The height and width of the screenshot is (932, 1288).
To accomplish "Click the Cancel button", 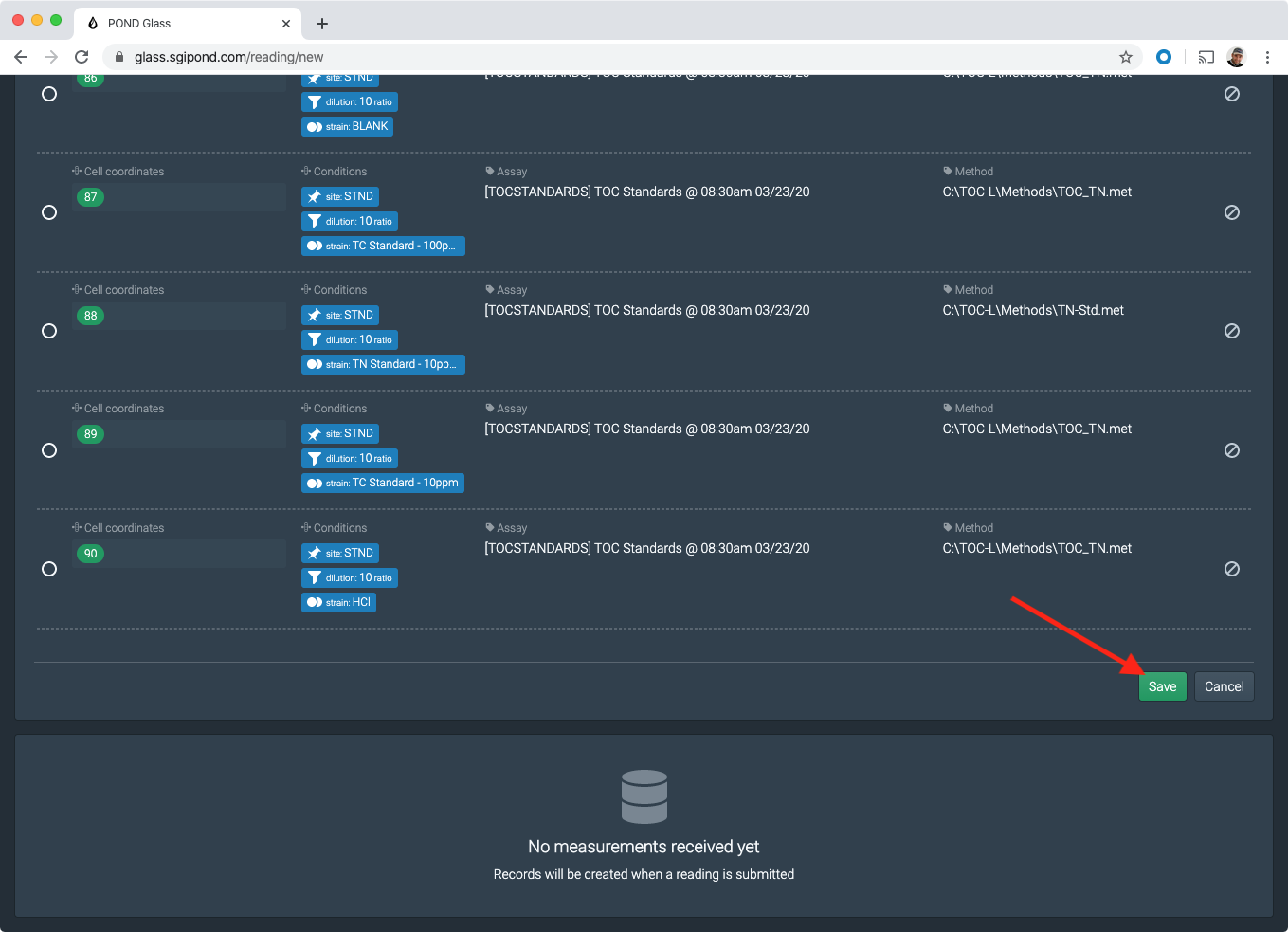I will (1224, 685).
